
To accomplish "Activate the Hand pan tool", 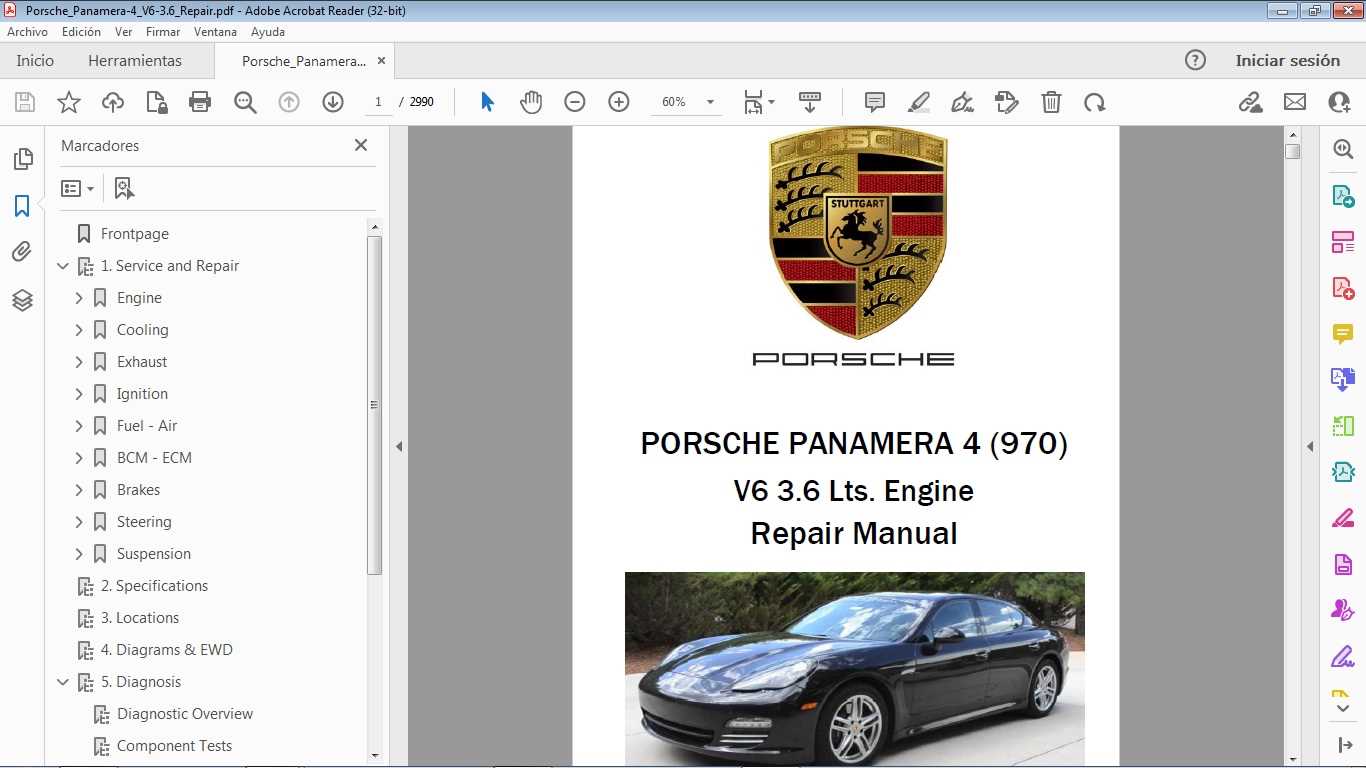I will pos(531,102).
